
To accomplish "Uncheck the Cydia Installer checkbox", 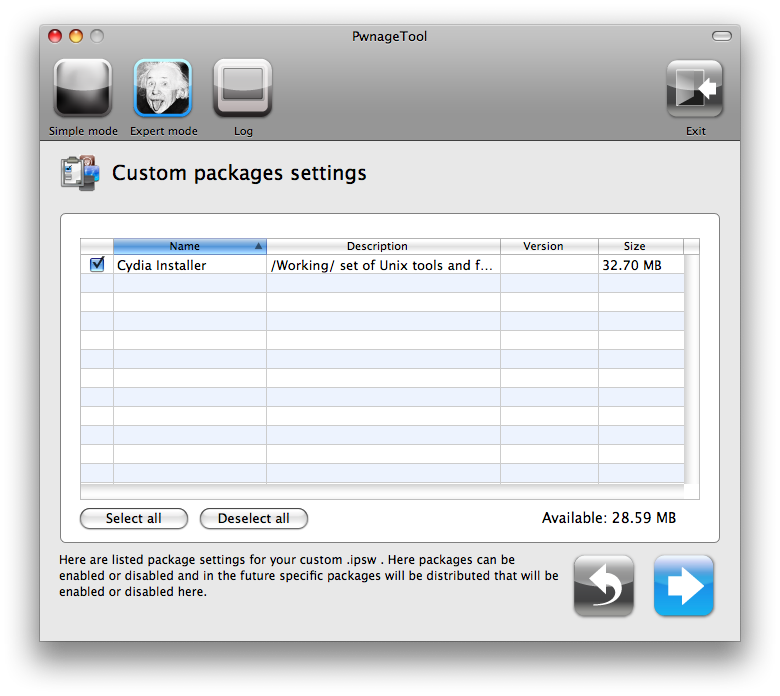I will click(x=97, y=264).
